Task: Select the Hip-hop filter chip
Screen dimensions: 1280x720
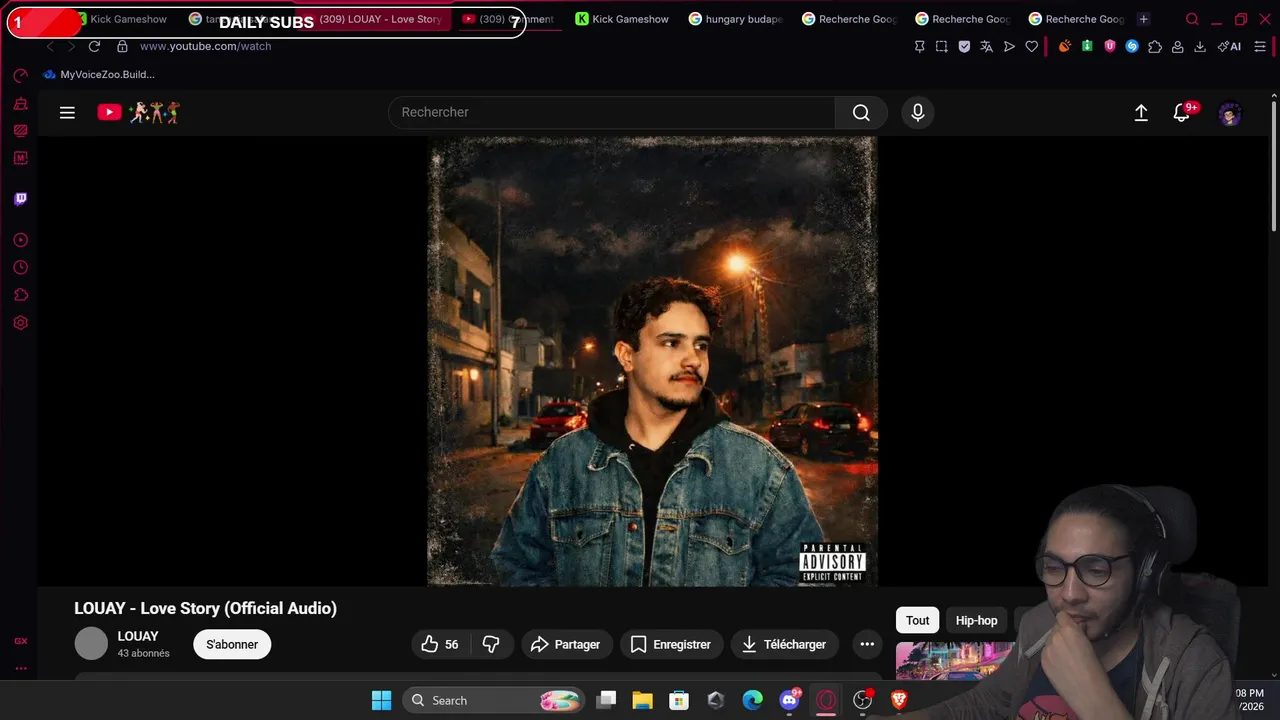Action: point(976,621)
